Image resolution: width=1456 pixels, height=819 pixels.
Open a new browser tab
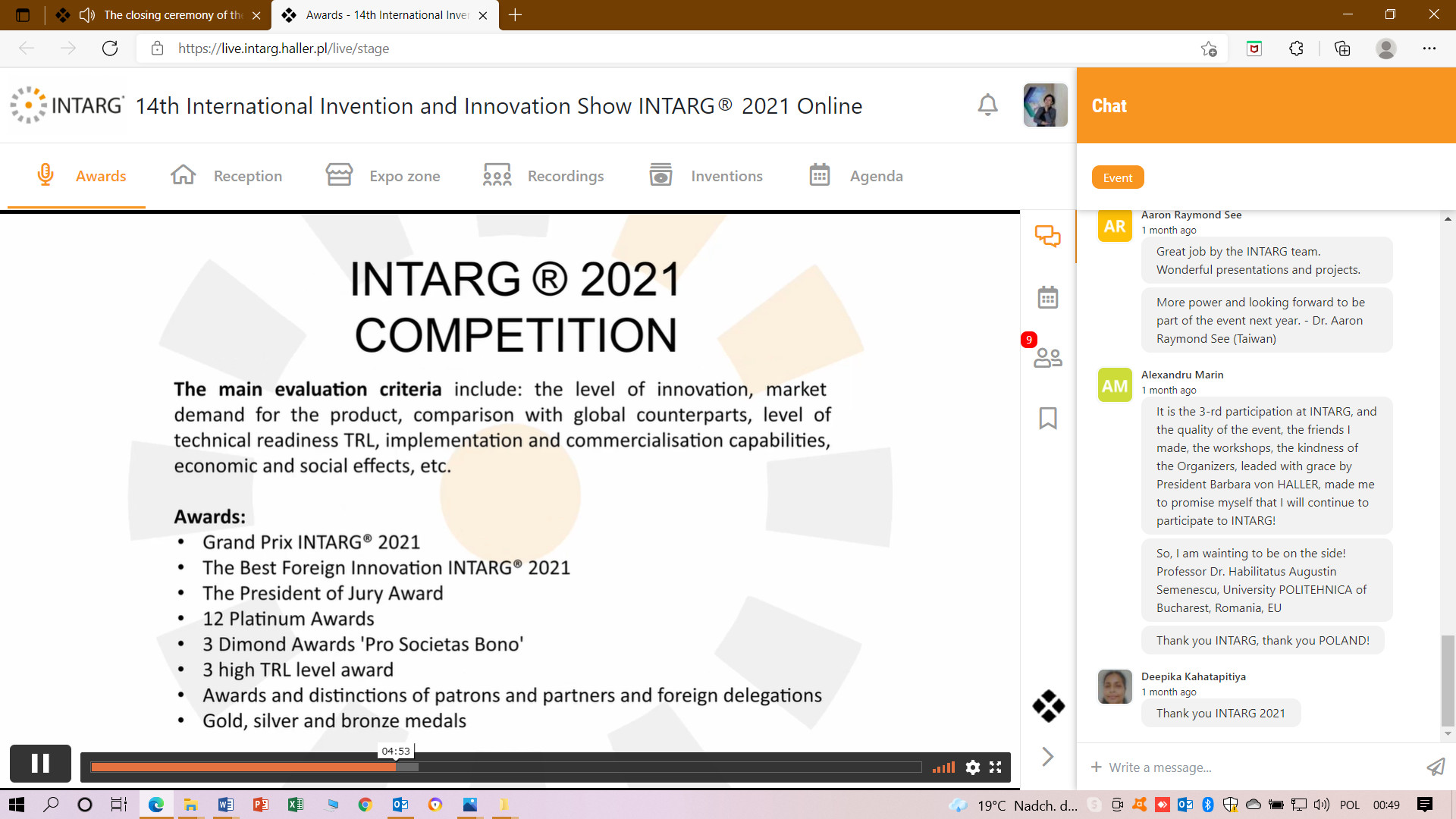(x=516, y=15)
